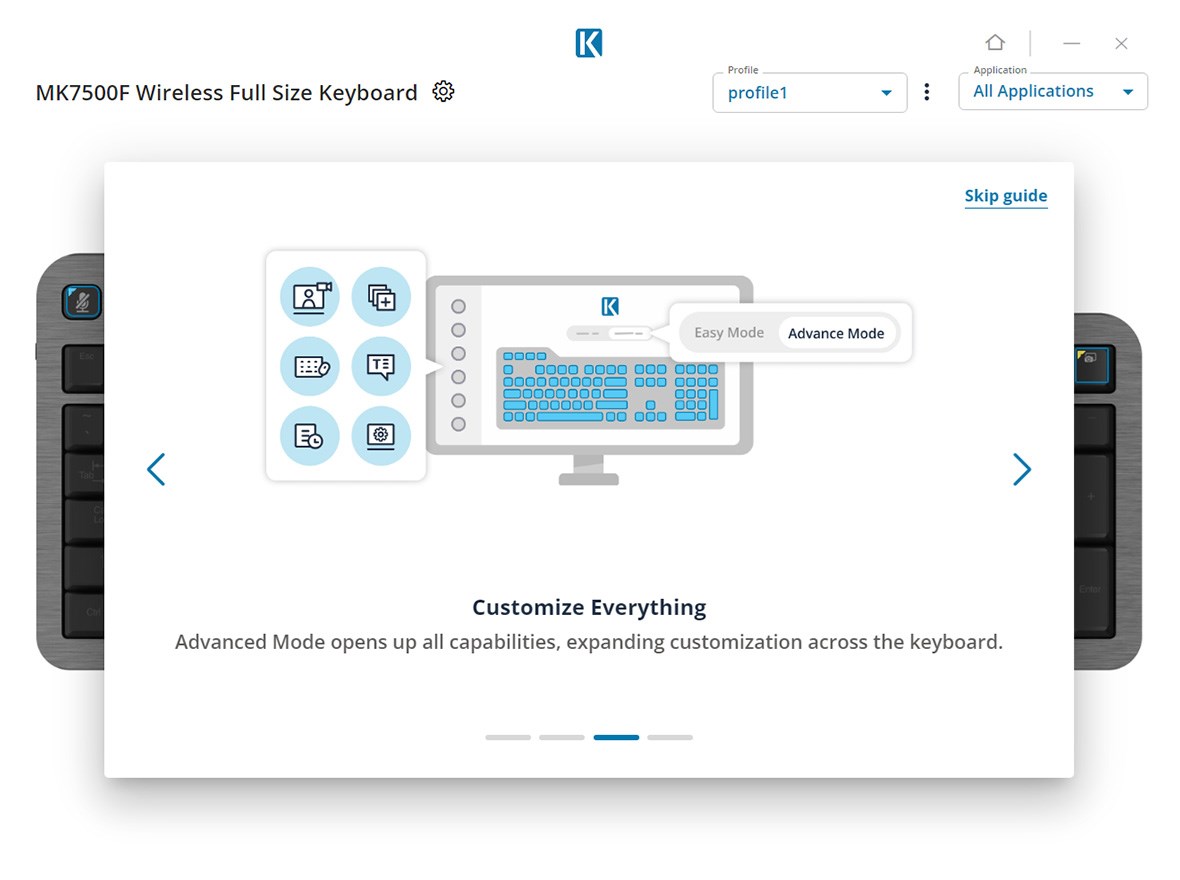
Task: Close the application window
Action: pyautogui.click(x=1121, y=43)
